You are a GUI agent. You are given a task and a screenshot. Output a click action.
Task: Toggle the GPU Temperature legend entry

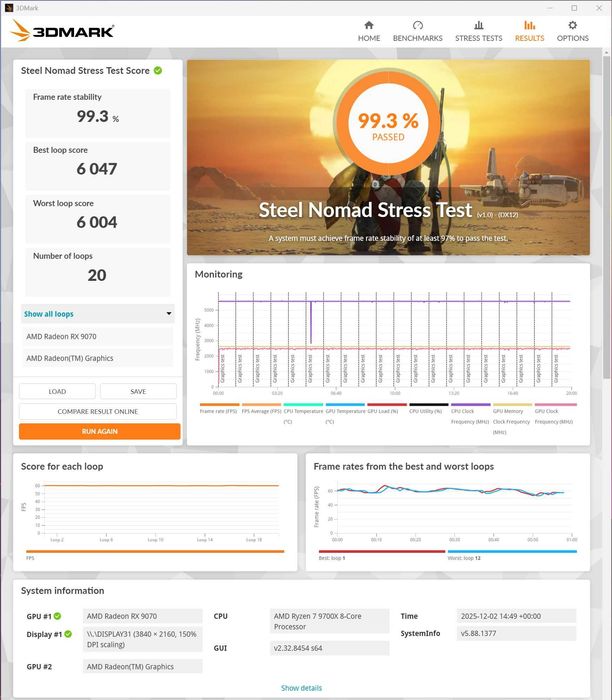click(345, 416)
